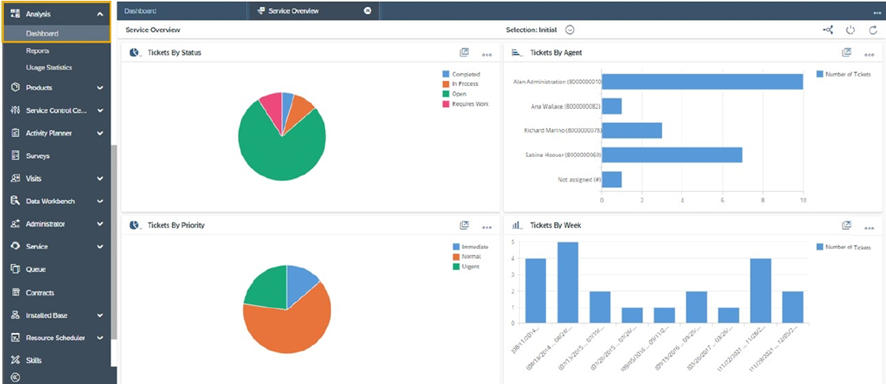This screenshot has height=384, width=886.
Task: Click the Service Control Center sliders icon
Action: [x=16, y=110]
